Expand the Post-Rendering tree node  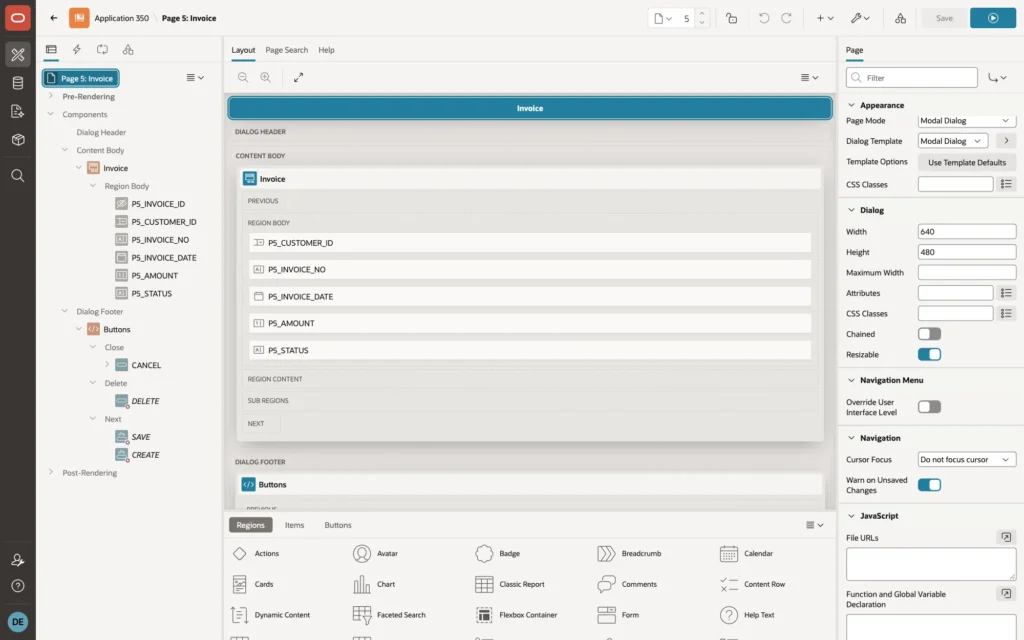pos(51,472)
